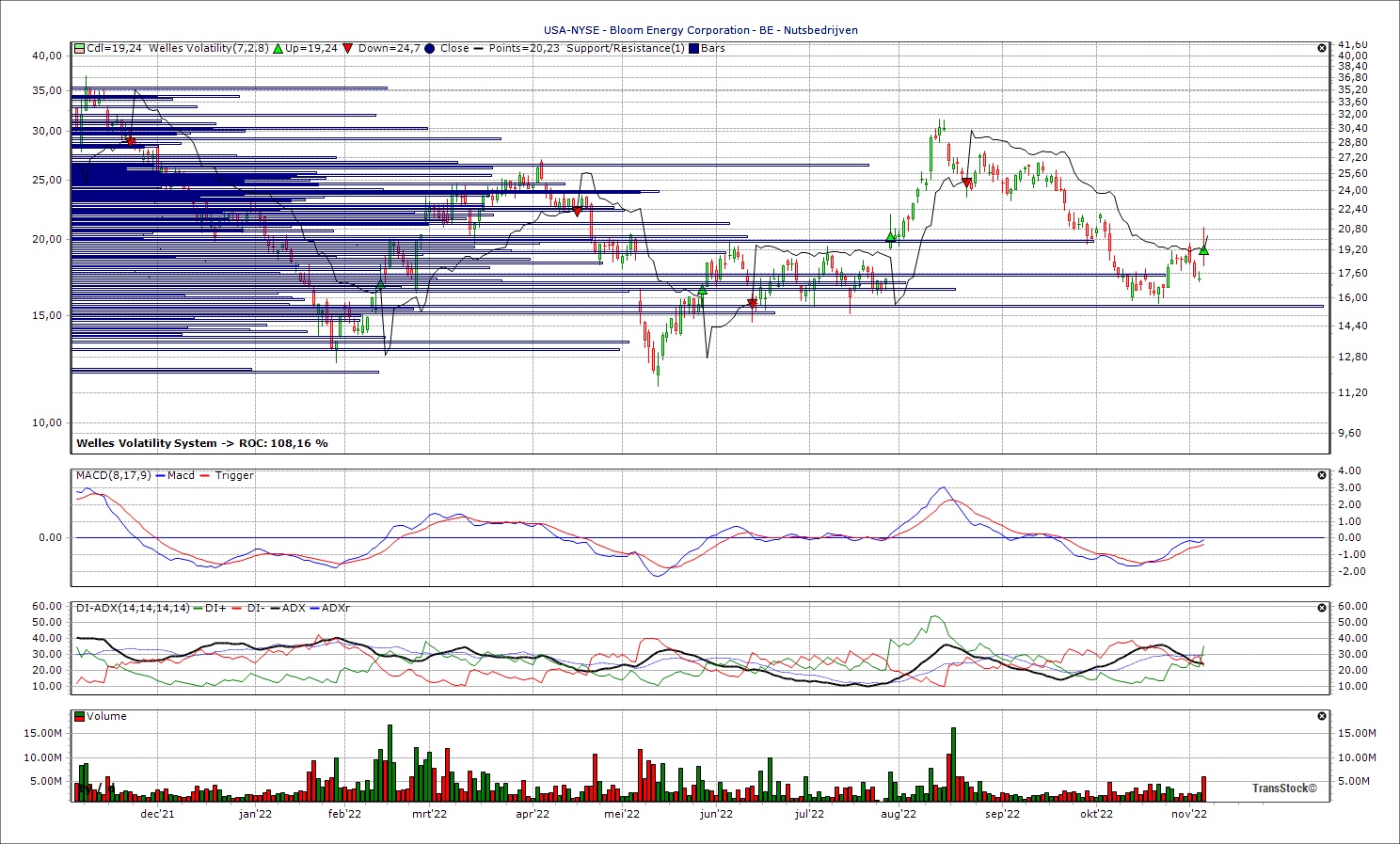The width and height of the screenshot is (1400, 844).
Task: Click the Cdl candlestick legend icon
Action: coord(80,48)
